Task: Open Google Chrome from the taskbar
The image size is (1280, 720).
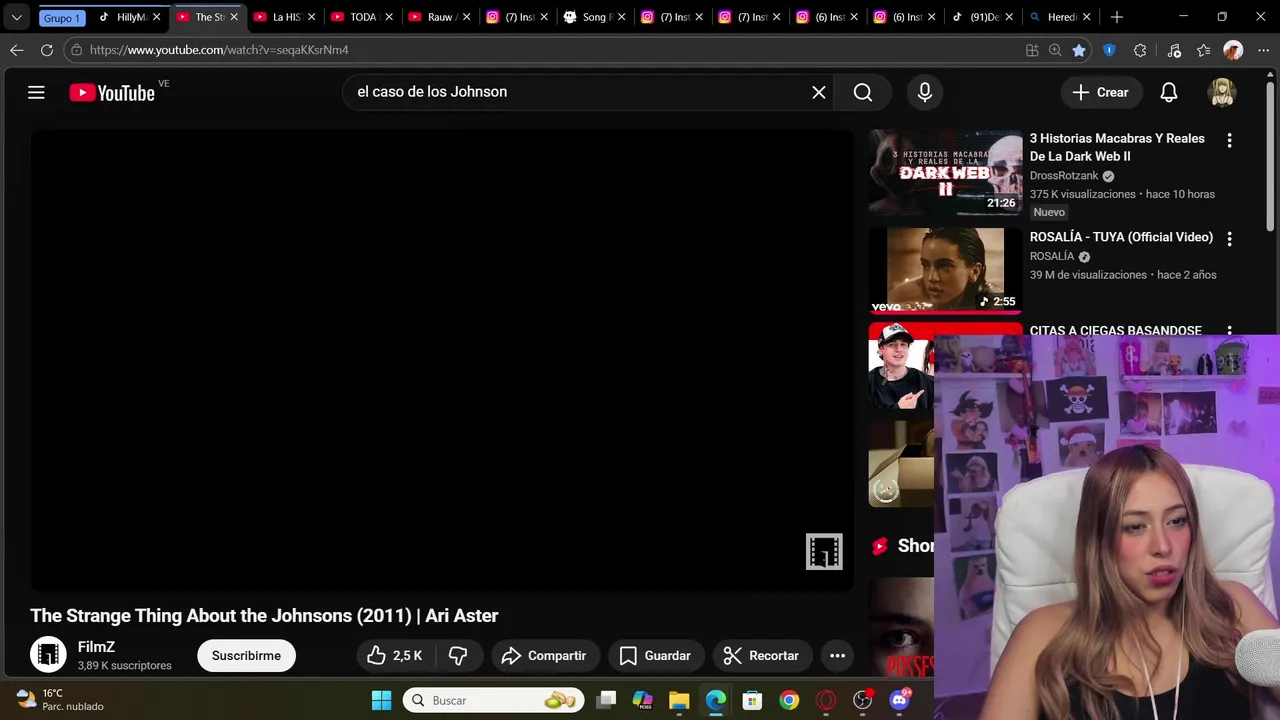Action: pyautogui.click(x=789, y=700)
